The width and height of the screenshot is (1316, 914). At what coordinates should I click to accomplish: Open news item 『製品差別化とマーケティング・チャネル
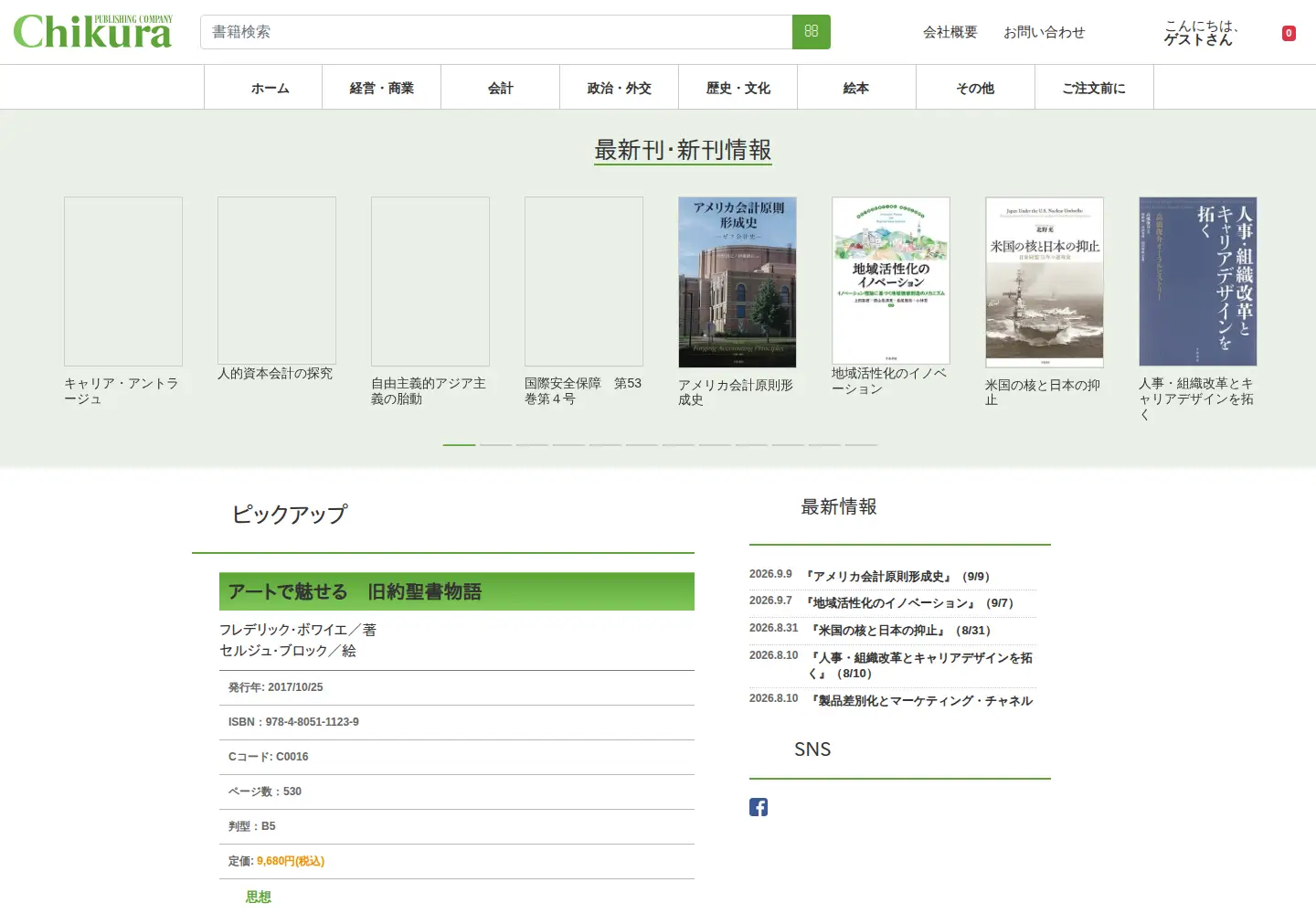coord(920,701)
